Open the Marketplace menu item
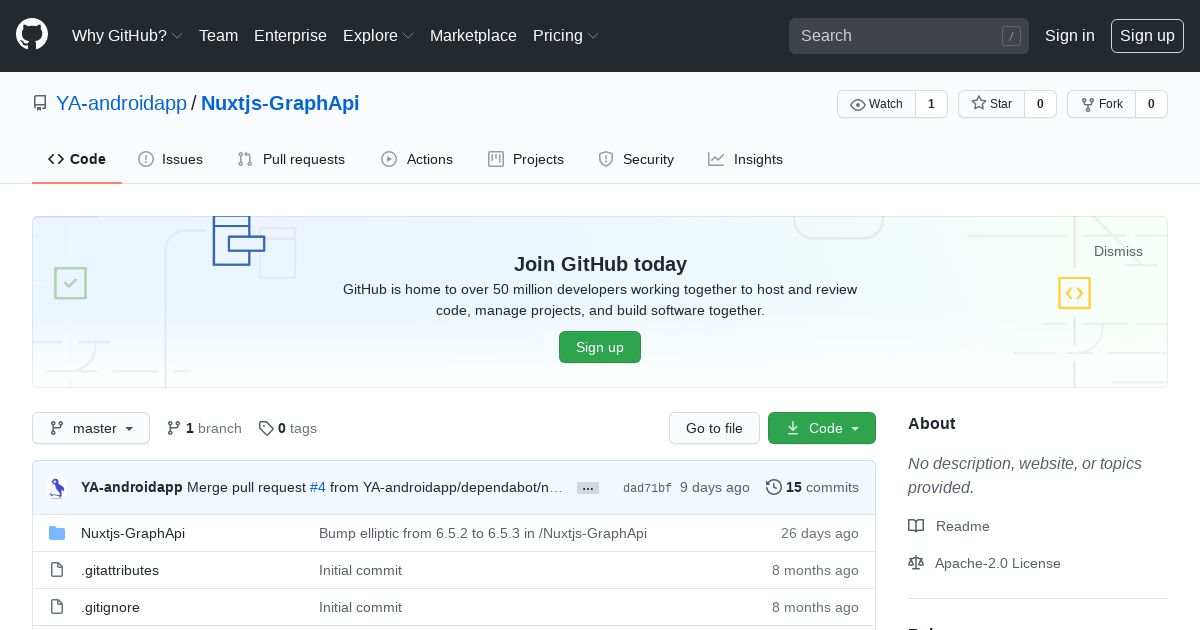The width and height of the screenshot is (1200, 630). (x=473, y=35)
